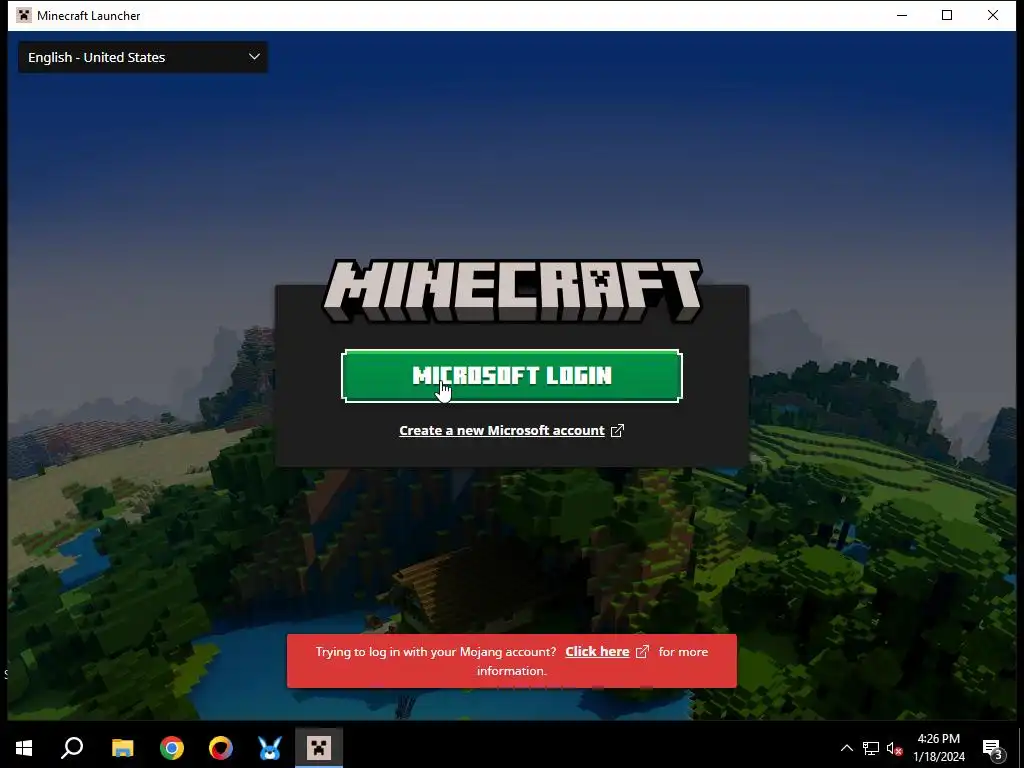This screenshot has width=1024, height=768.
Task: Open the blue rabbit app in taskbar
Action: pos(270,748)
